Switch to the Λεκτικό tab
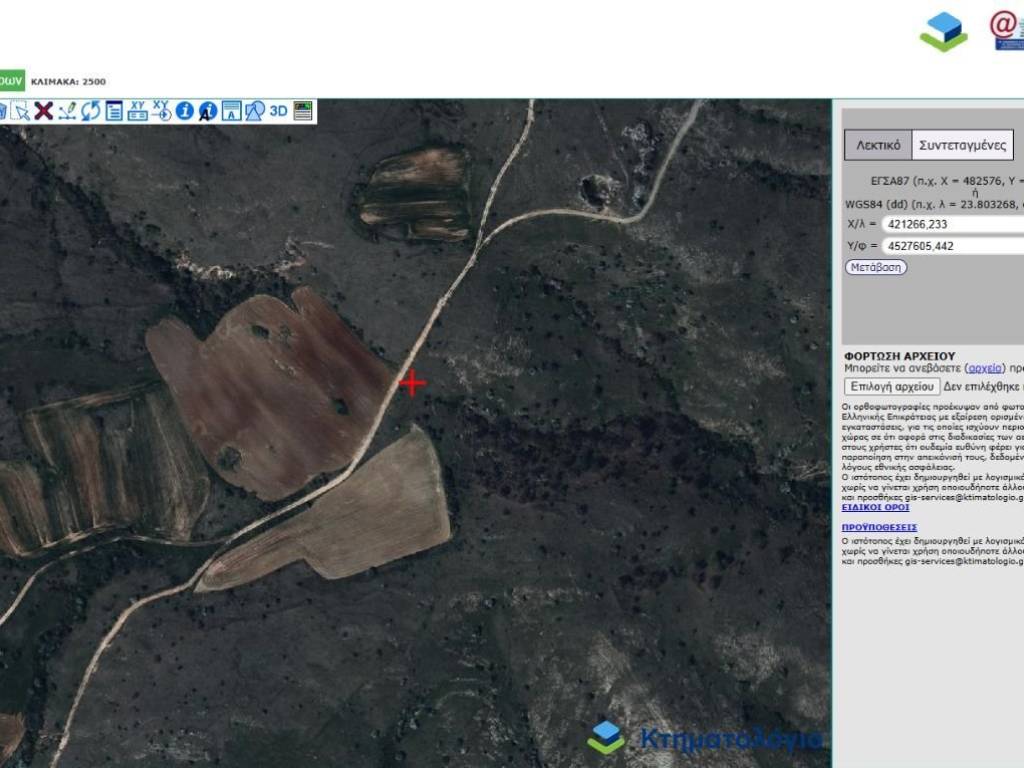Viewport: 1024px width, 768px height. pos(878,145)
